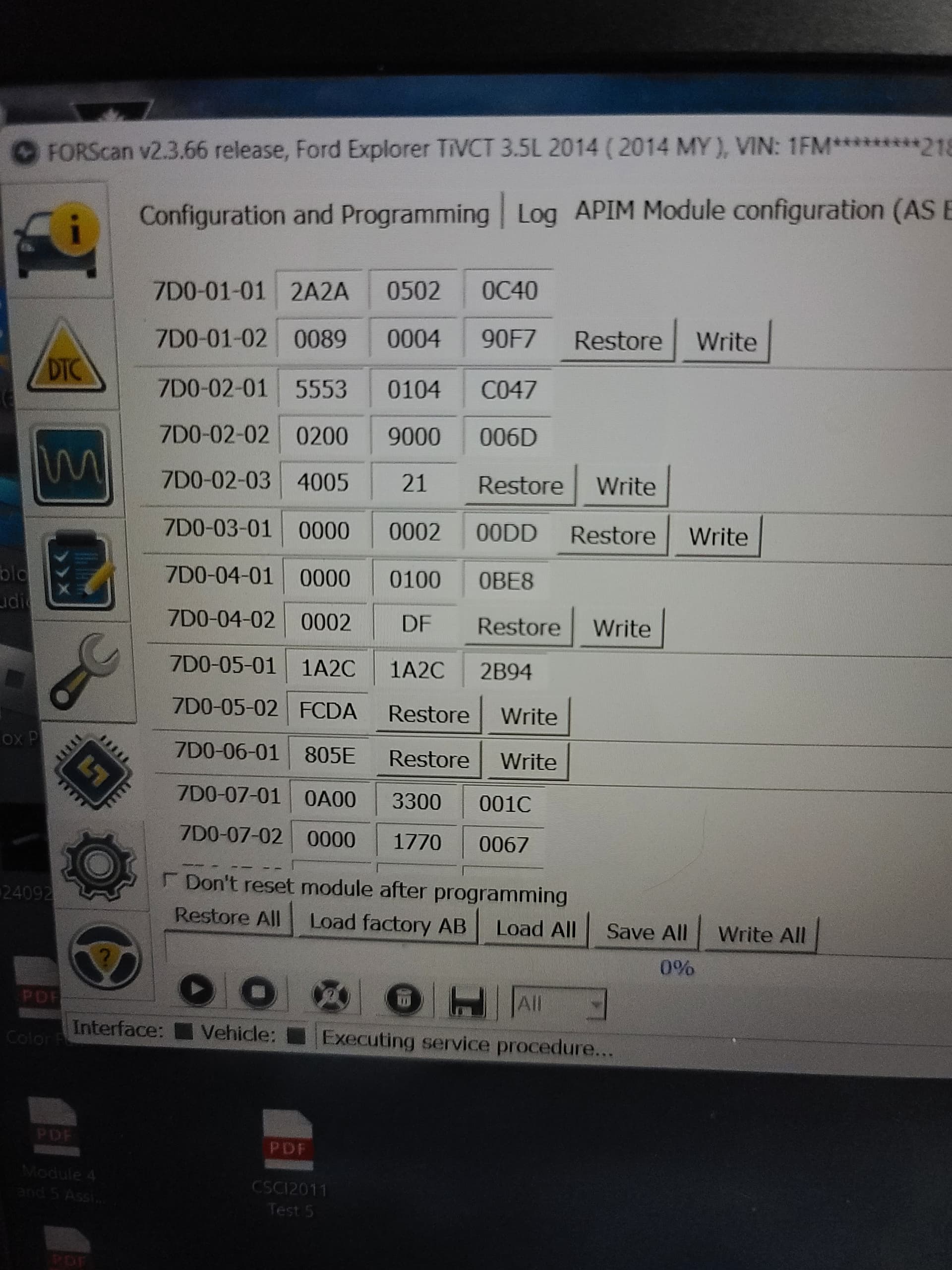The image size is (952, 1270).
Task: Click Write for row 7D0-01-02
Action: (726, 342)
